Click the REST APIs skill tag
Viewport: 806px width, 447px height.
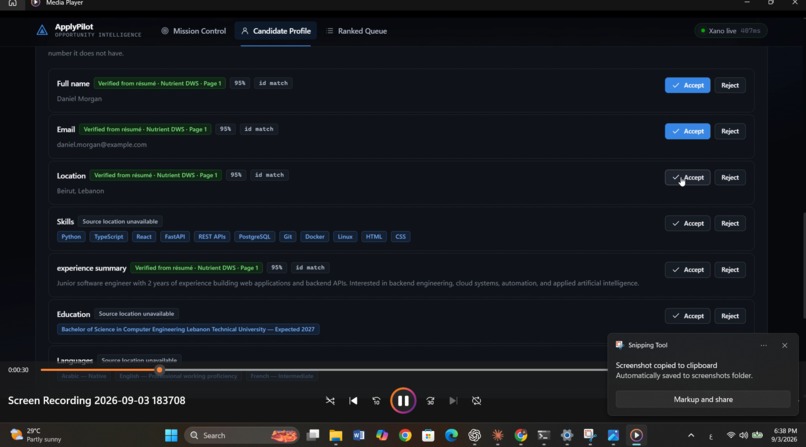click(212, 237)
